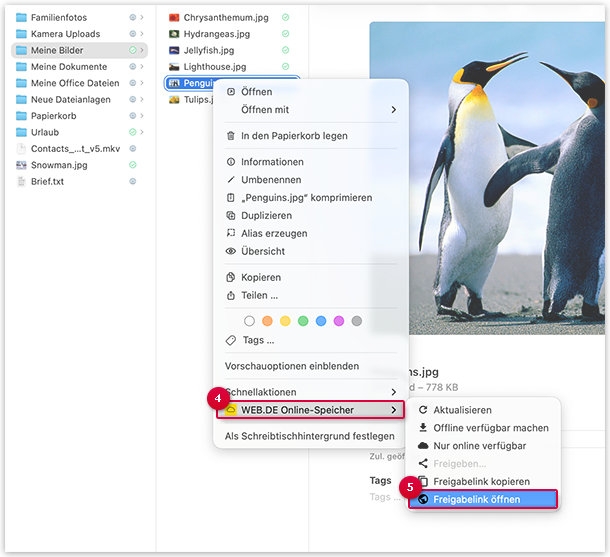Viewport: 610px width, 557px height.
Task: Apply the orange color tag
Action: [267, 321]
